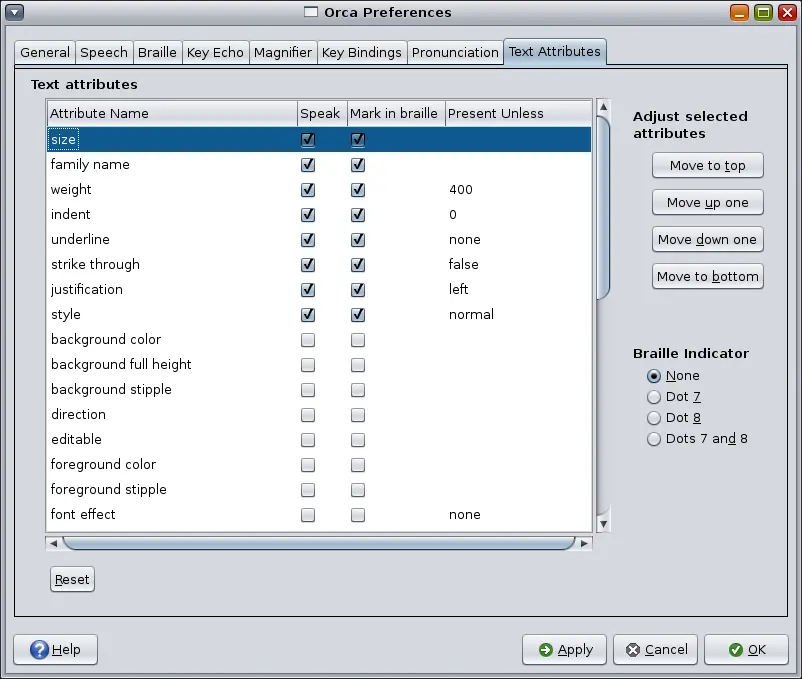
Task: Check Speak for foreground color
Action: pyautogui.click(x=308, y=465)
